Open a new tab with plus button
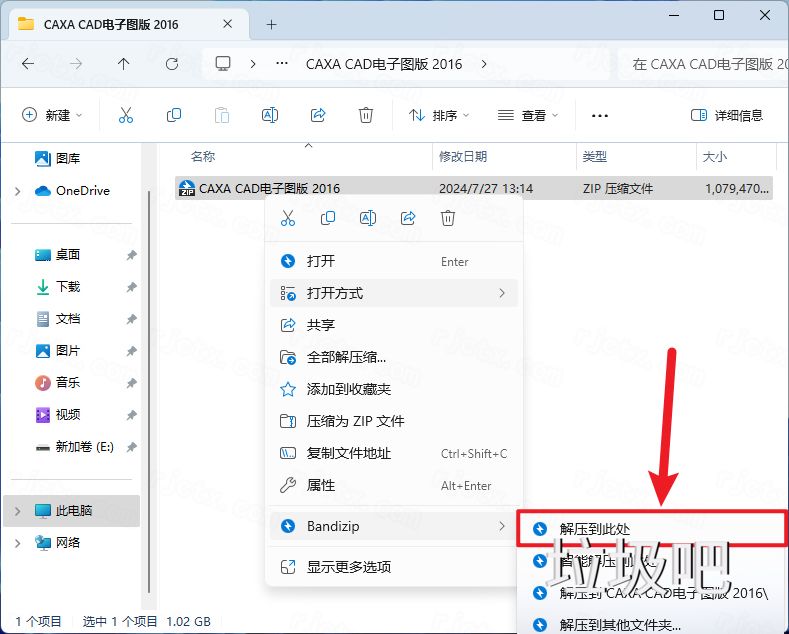The width and height of the screenshot is (789, 634). [x=271, y=24]
